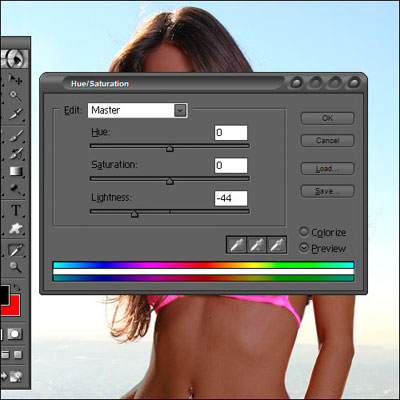Select the Gradient tool
Viewport: 400px width, 400px height.
pos(16,171)
